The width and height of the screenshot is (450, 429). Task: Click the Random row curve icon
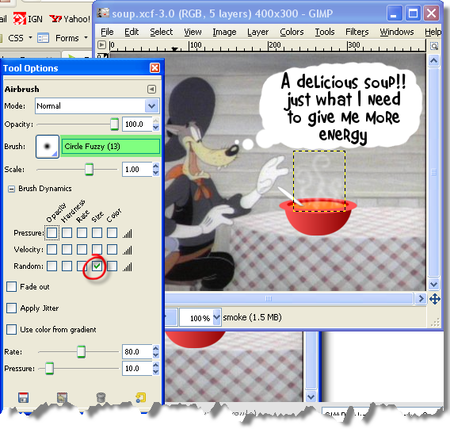[127, 266]
